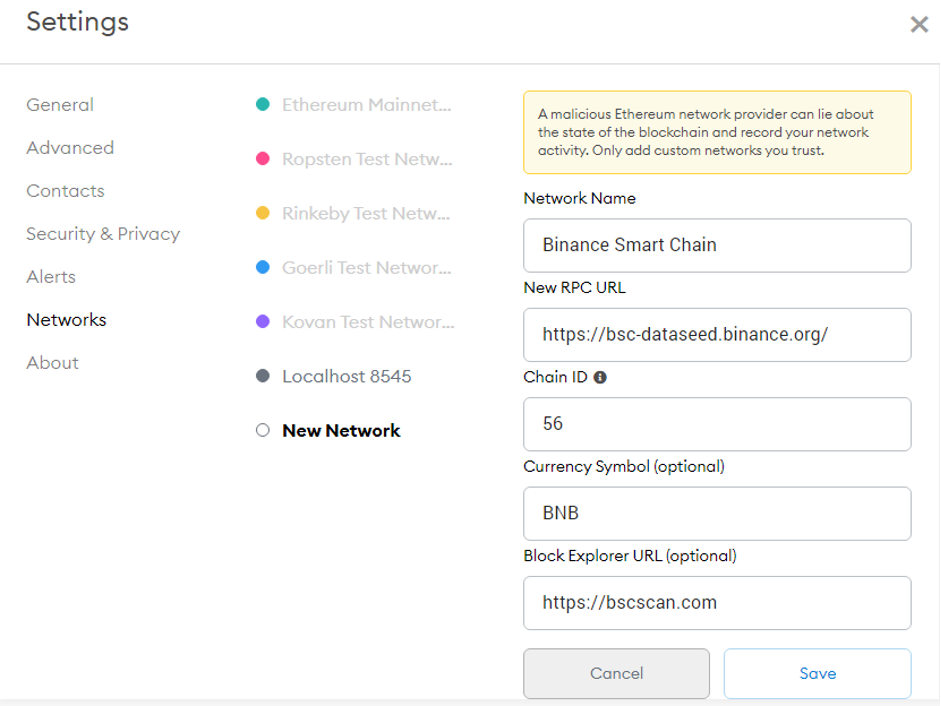Click the Block Explorer URL field
Image resolution: width=941 pixels, height=706 pixels.
(717, 602)
